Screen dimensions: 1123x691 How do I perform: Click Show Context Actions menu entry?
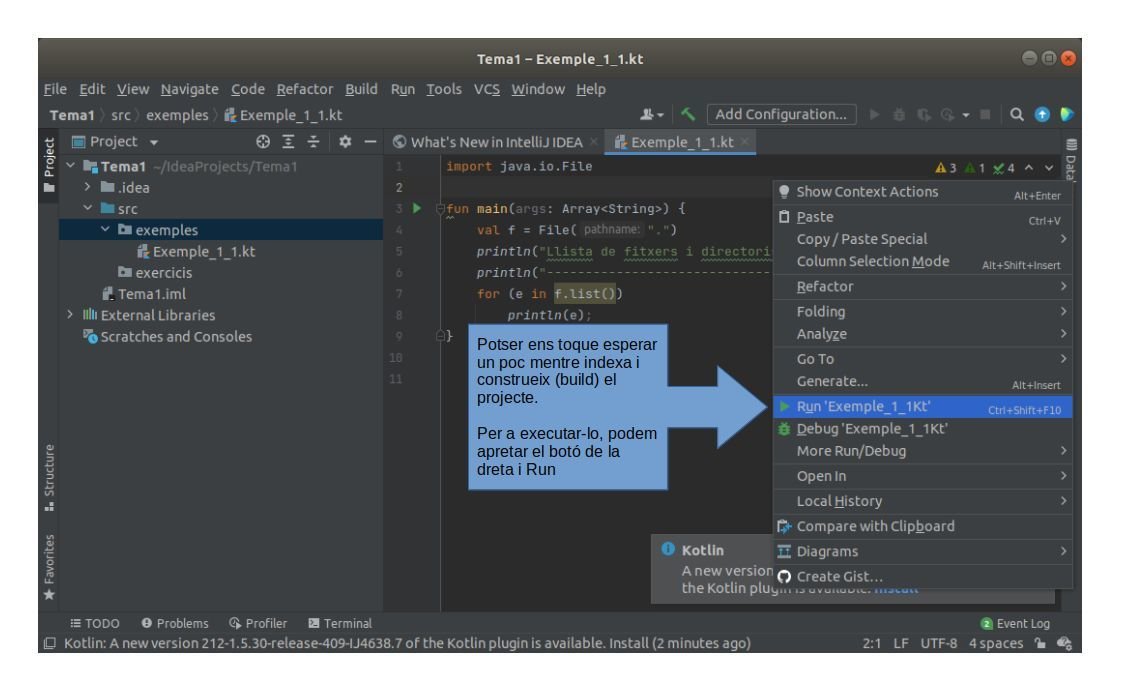tap(922, 192)
